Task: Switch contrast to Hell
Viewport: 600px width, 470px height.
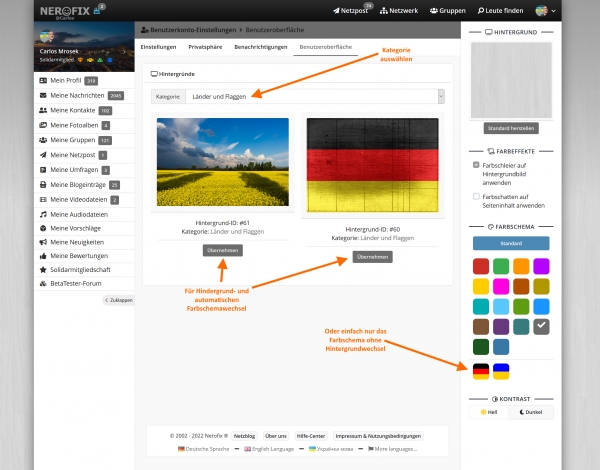Action: point(489,412)
